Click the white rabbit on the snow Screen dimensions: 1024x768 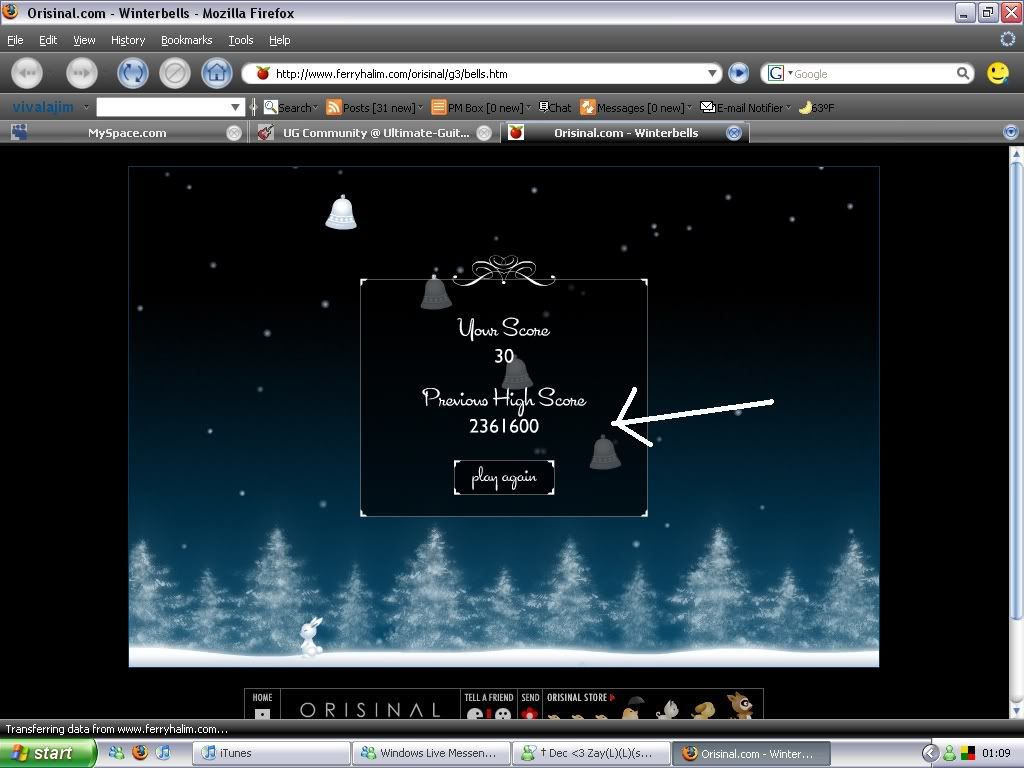click(x=311, y=637)
